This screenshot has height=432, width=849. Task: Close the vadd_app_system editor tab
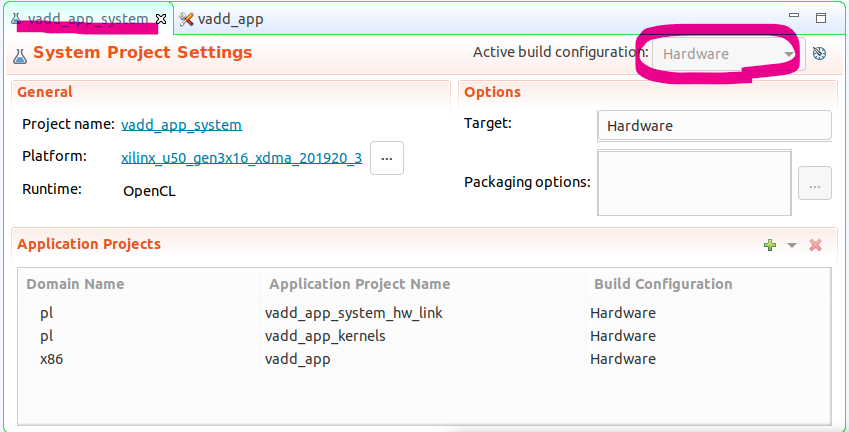coord(161,19)
